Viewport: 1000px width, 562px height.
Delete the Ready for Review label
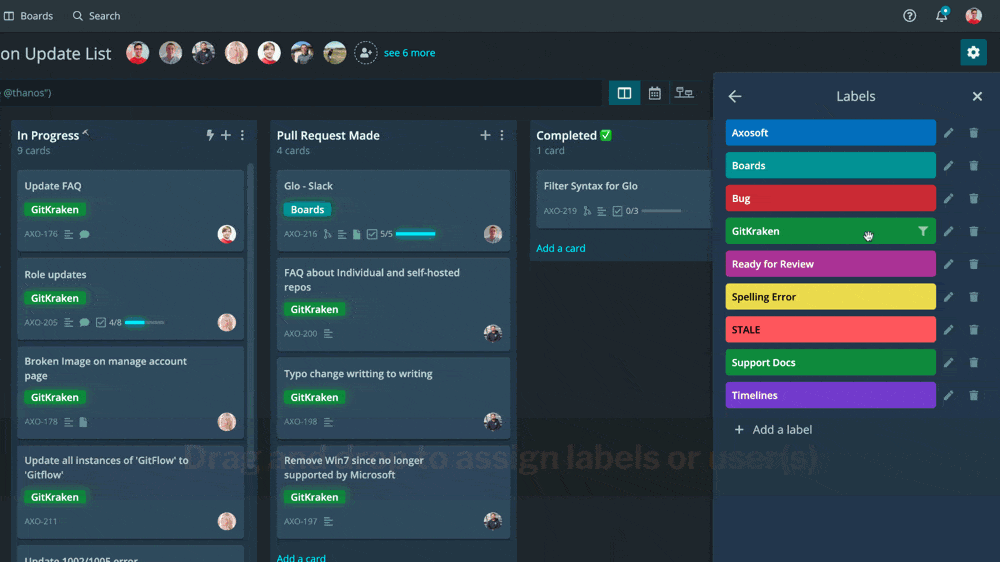coord(974,264)
